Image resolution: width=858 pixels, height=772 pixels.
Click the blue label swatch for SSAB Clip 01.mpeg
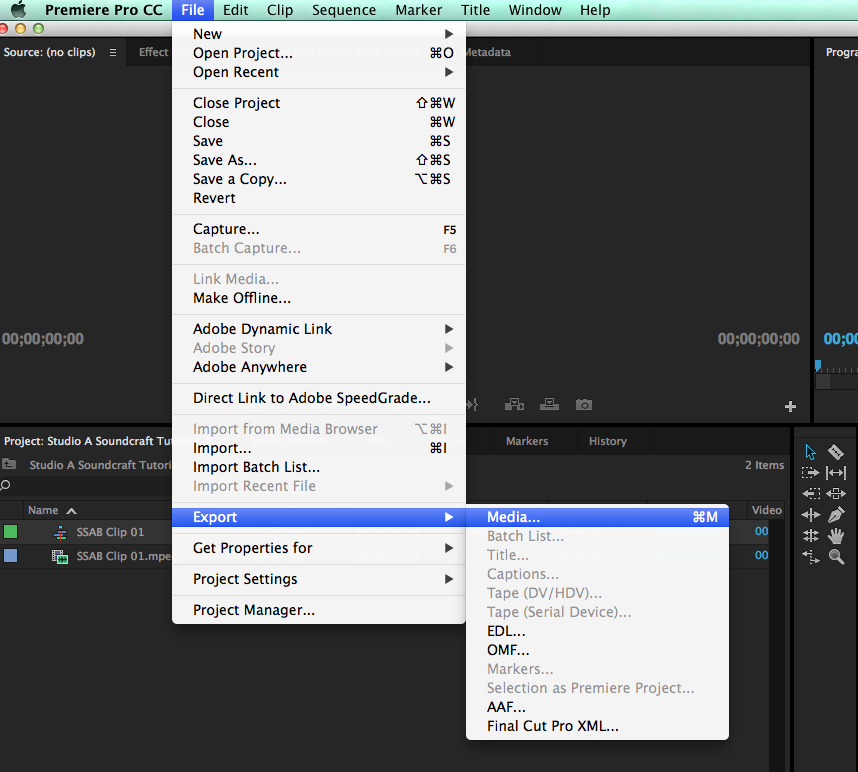point(10,556)
